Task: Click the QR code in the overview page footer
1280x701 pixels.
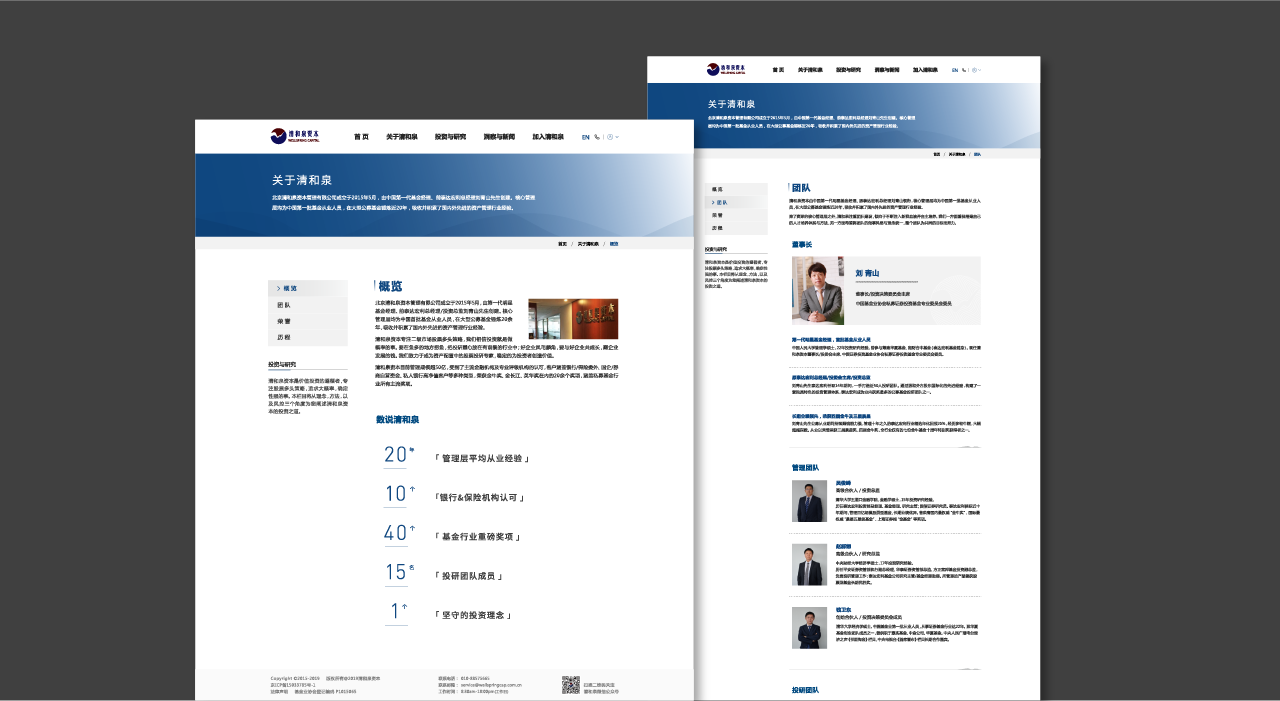Action: [571, 685]
